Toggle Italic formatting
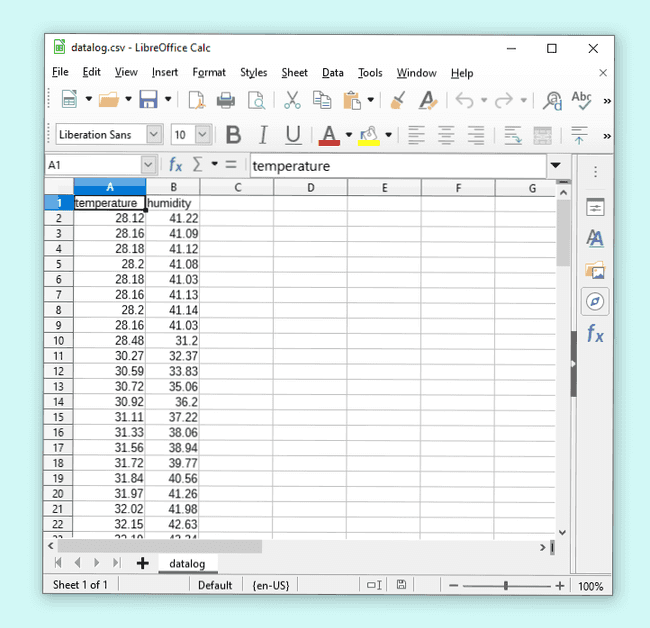 click(x=263, y=135)
